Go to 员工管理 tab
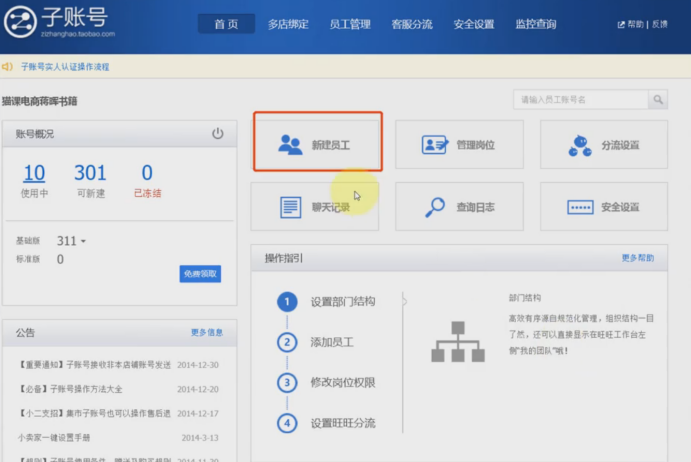 (350, 24)
